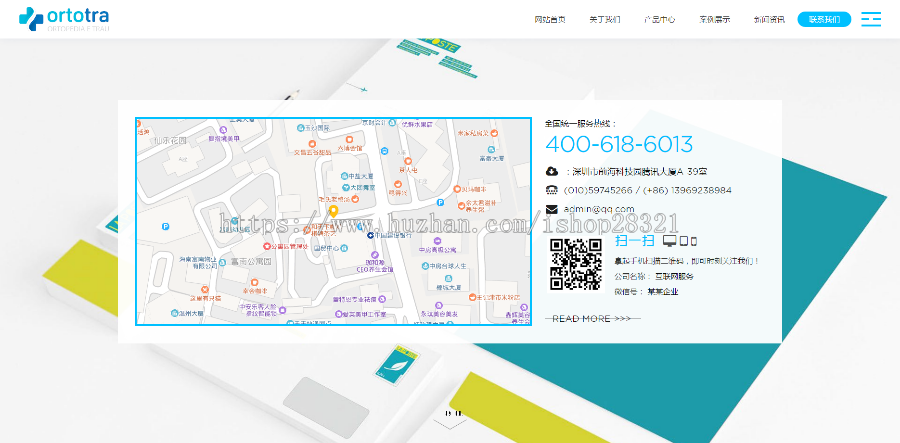Click the envelope email icon

(551, 209)
